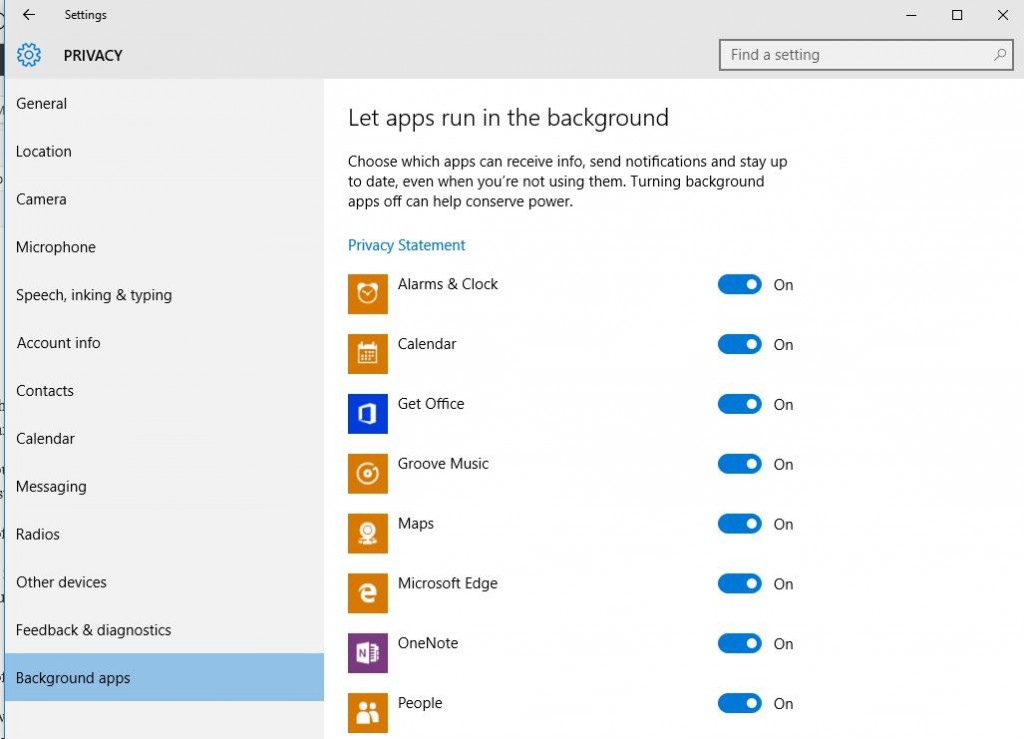Click the back arrow to return
The image size is (1024, 739).
coord(27,15)
